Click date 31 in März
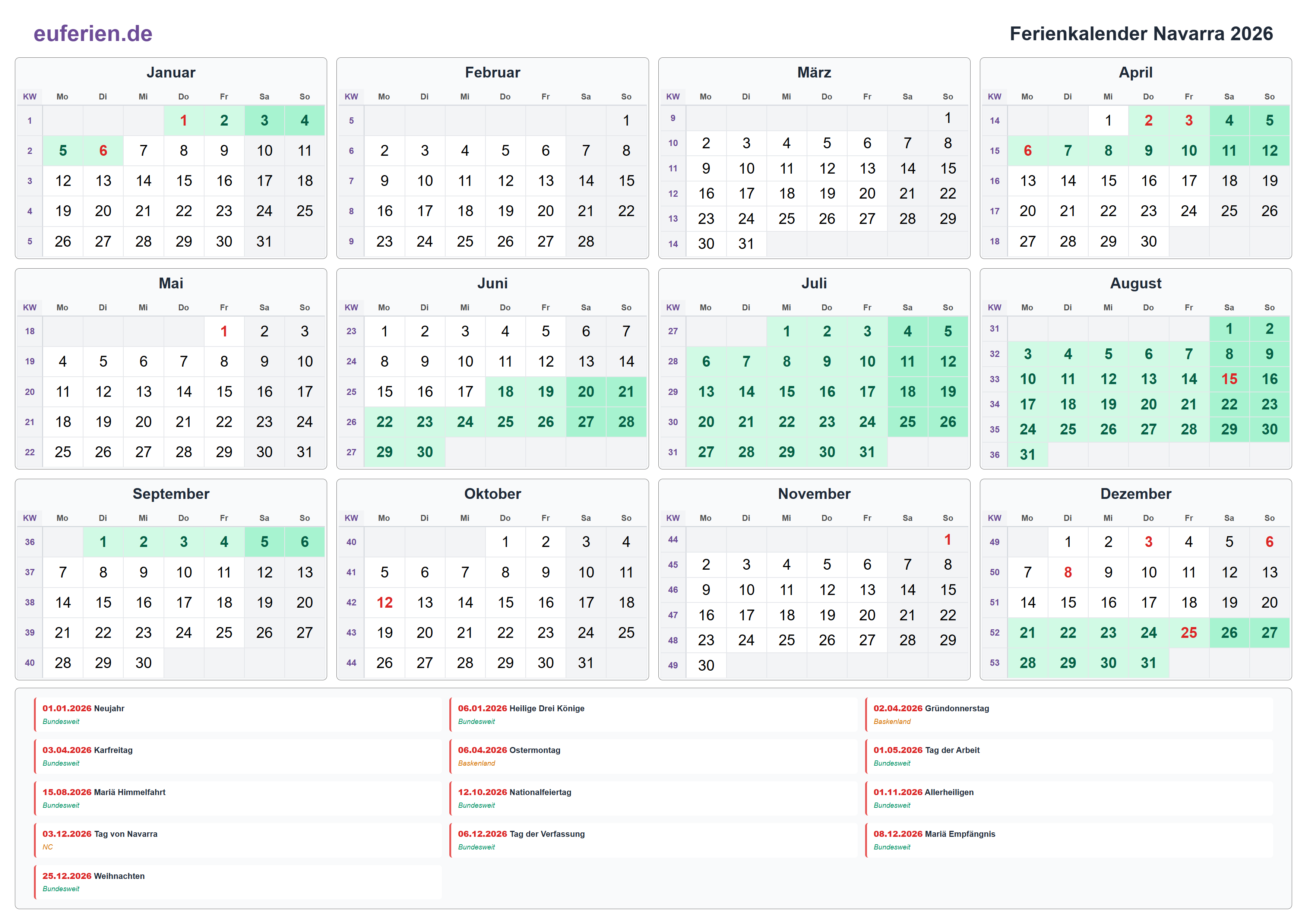The height and width of the screenshot is (924, 1307). click(x=746, y=244)
